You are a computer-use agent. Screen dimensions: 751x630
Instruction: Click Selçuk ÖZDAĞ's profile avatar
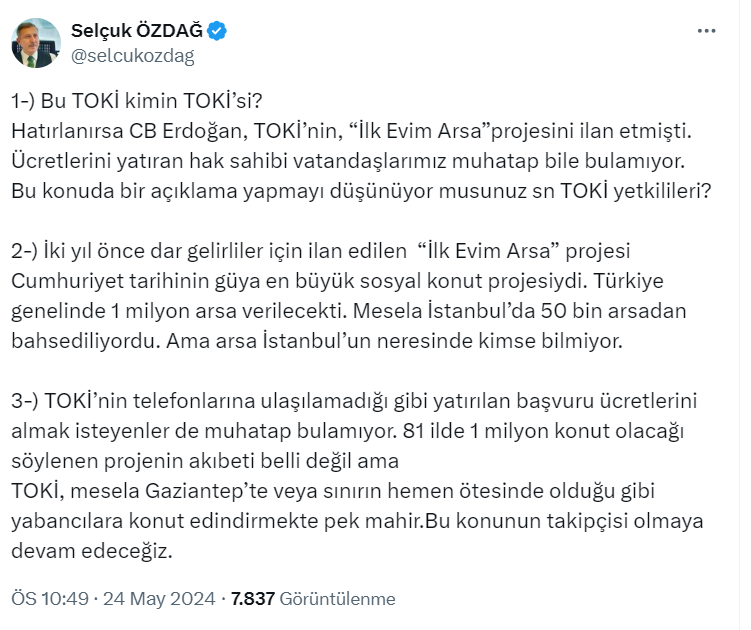(37, 43)
